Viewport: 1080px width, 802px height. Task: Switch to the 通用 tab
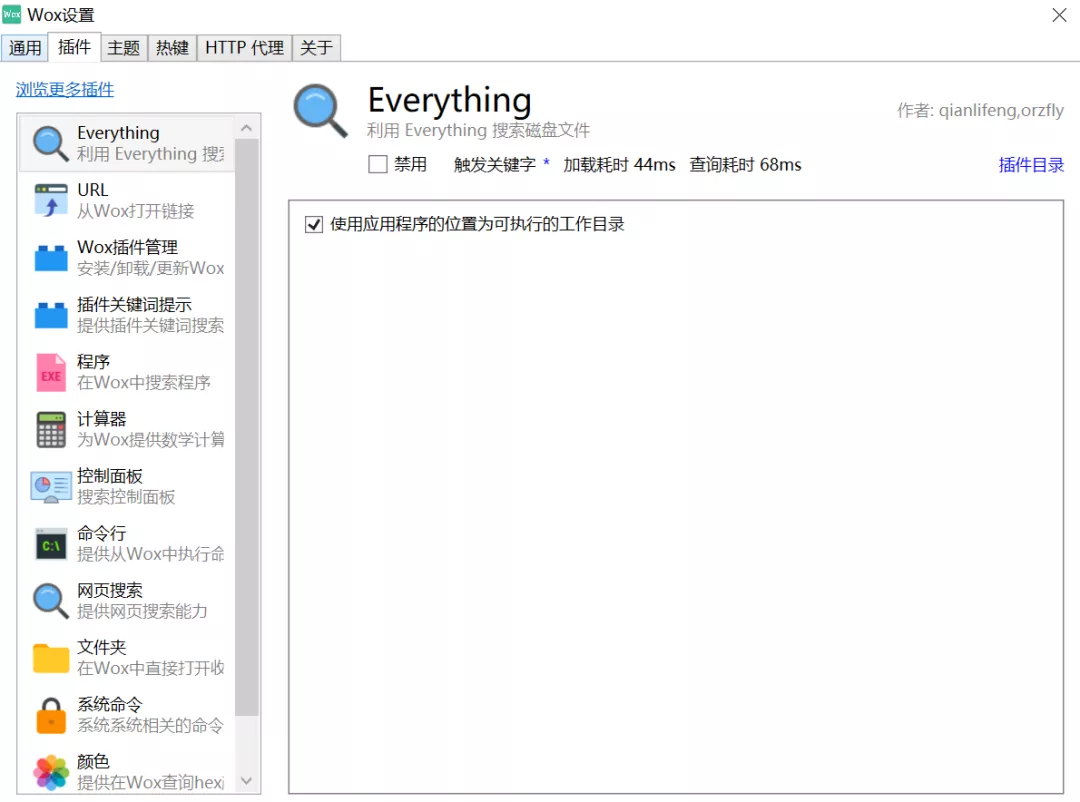(25, 48)
